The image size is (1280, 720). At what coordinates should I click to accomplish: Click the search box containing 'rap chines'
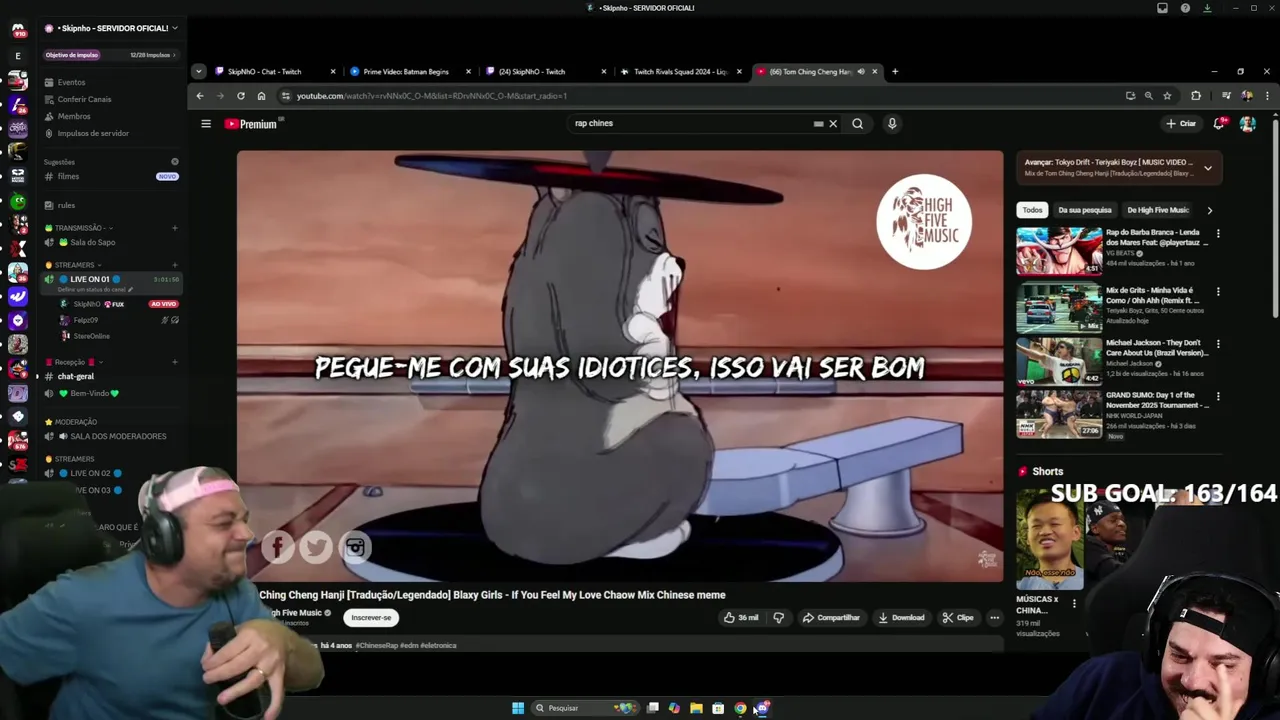[x=690, y=124]
